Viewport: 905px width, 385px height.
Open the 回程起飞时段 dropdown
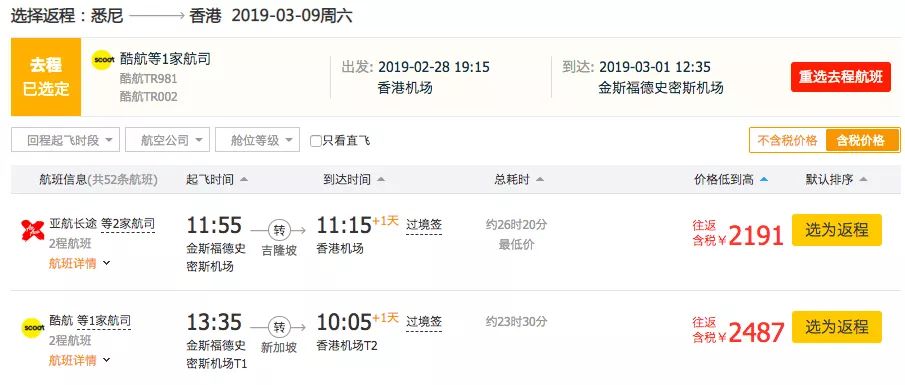[65, 140]
